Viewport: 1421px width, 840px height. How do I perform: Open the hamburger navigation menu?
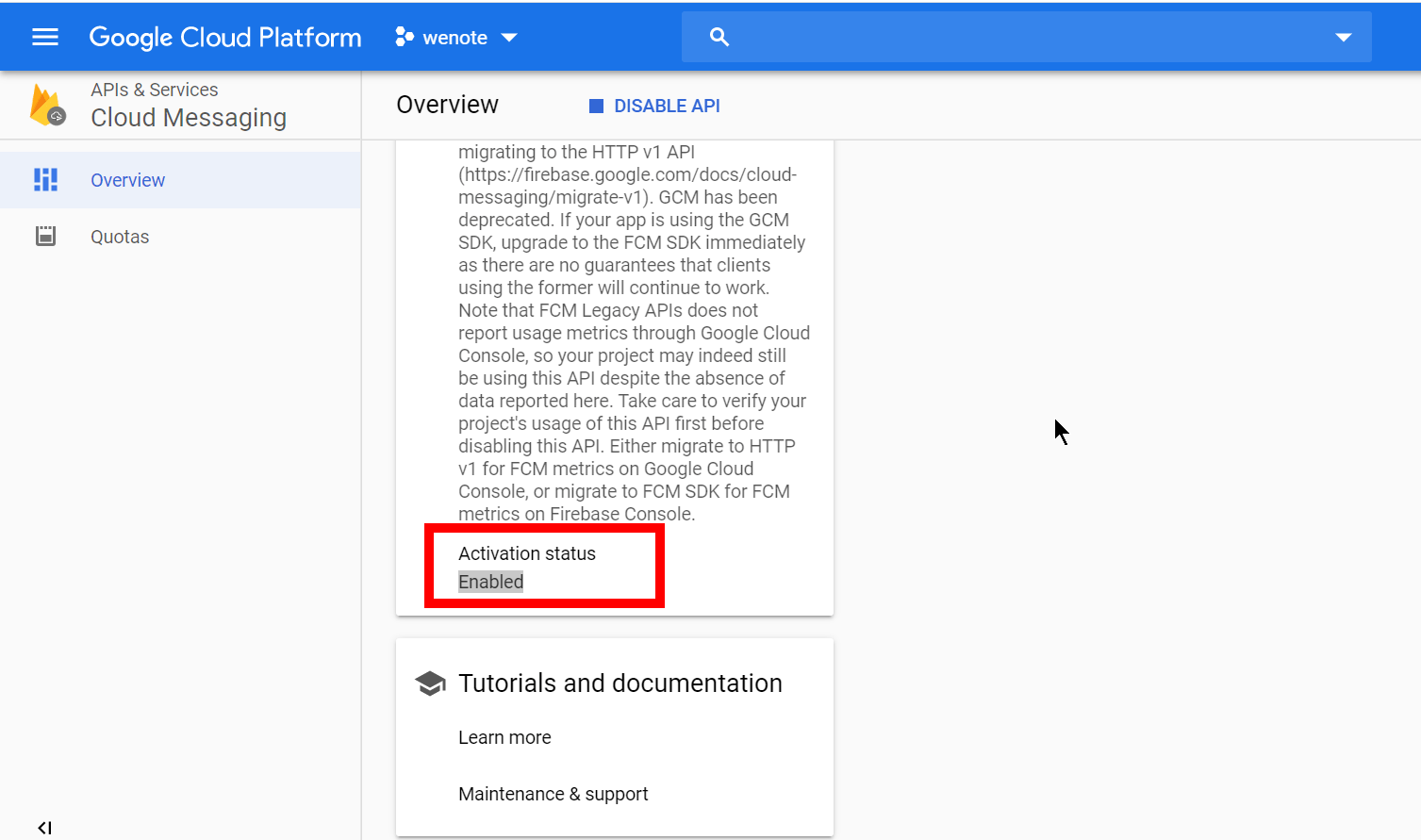click(x=44, y=37)
